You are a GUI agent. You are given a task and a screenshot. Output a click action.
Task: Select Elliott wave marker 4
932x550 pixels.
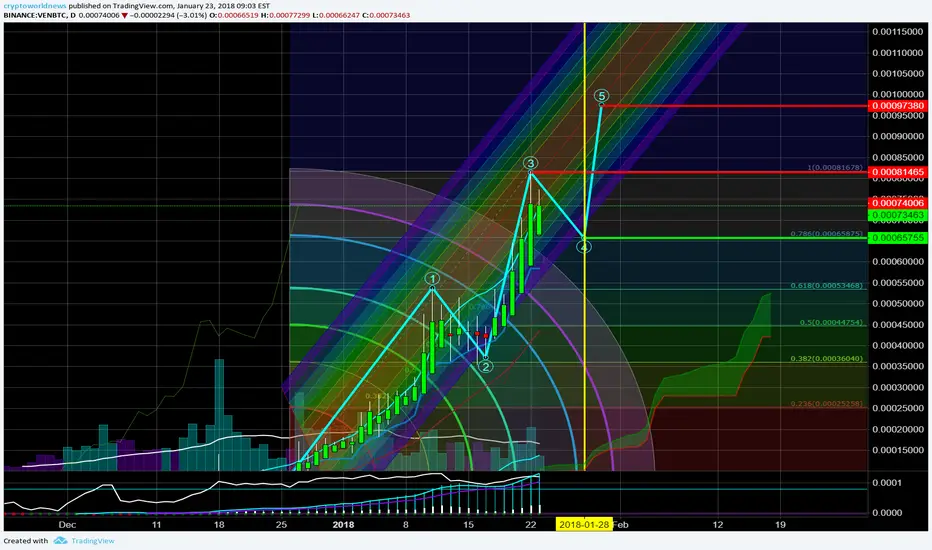(584, 246)
